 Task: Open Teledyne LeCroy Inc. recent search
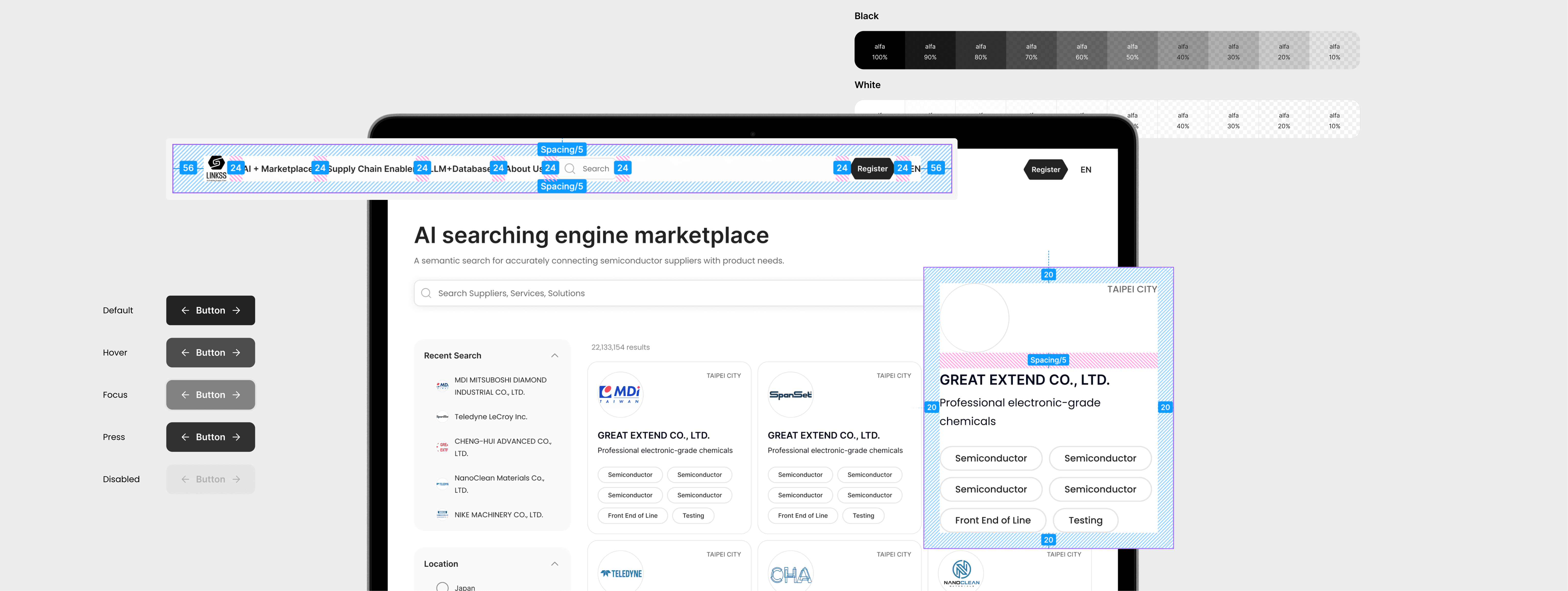point(490,417)
